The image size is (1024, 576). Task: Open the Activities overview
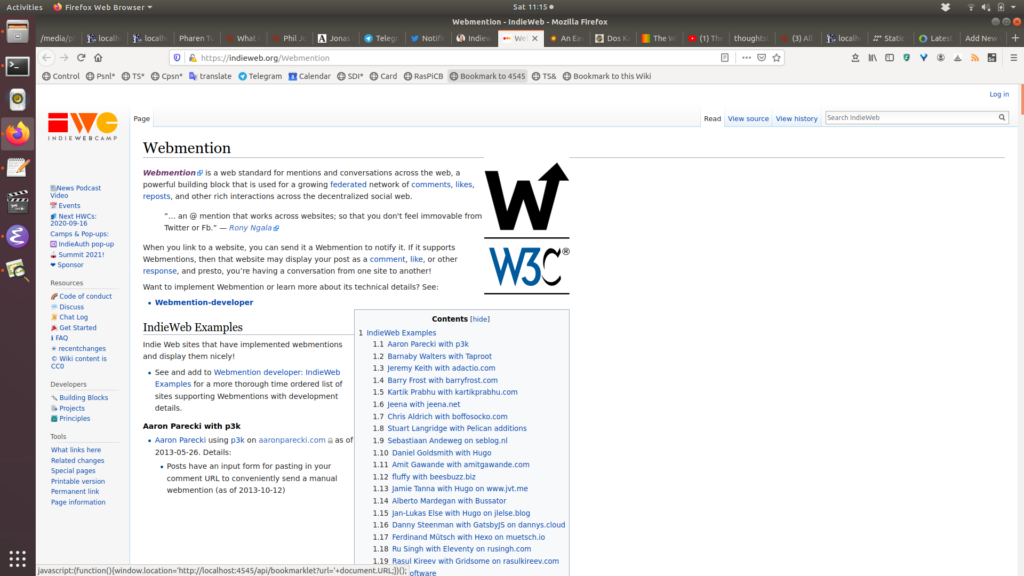tap(24, 7)
